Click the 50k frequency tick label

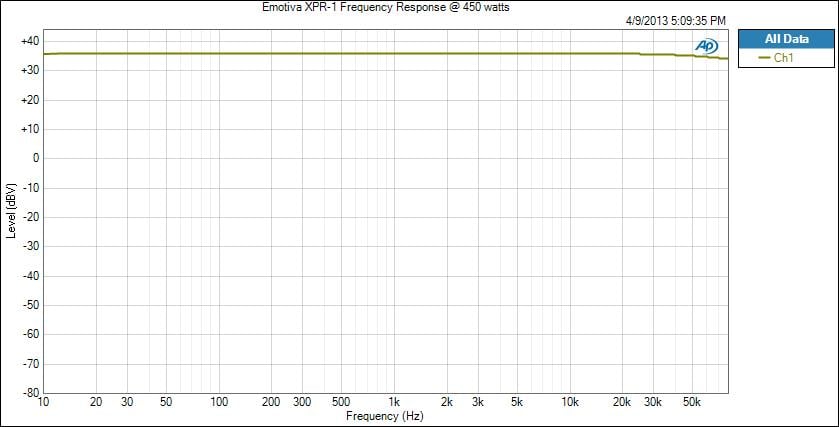point(692,402)
